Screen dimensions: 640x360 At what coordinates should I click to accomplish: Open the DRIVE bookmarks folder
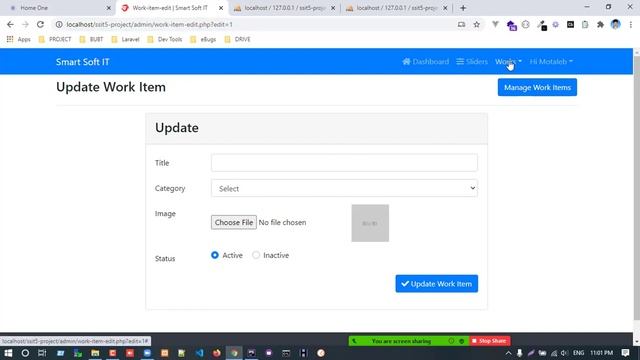click(x=238, y=39)
